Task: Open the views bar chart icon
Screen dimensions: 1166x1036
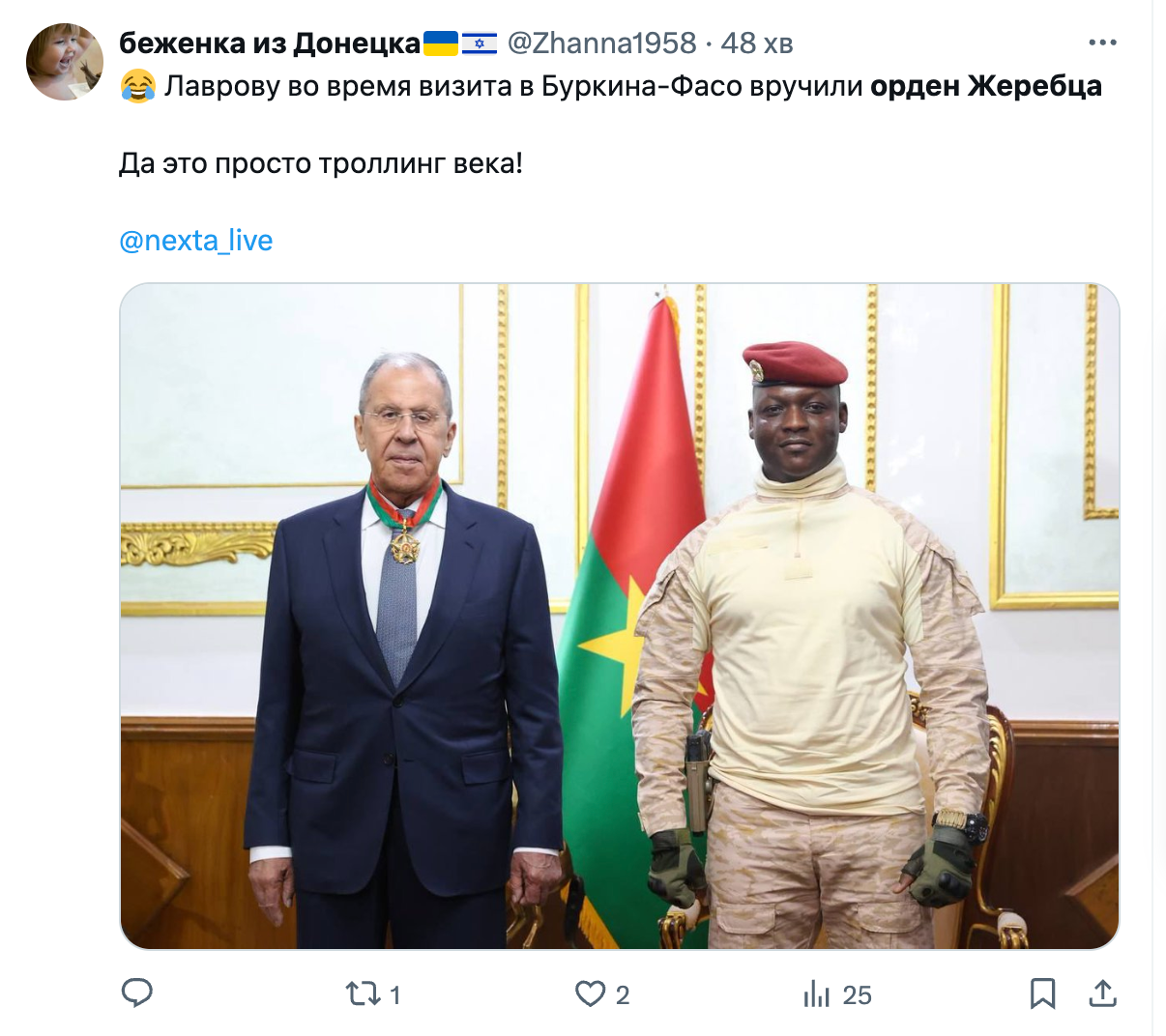Action: (x=817, y=993)
